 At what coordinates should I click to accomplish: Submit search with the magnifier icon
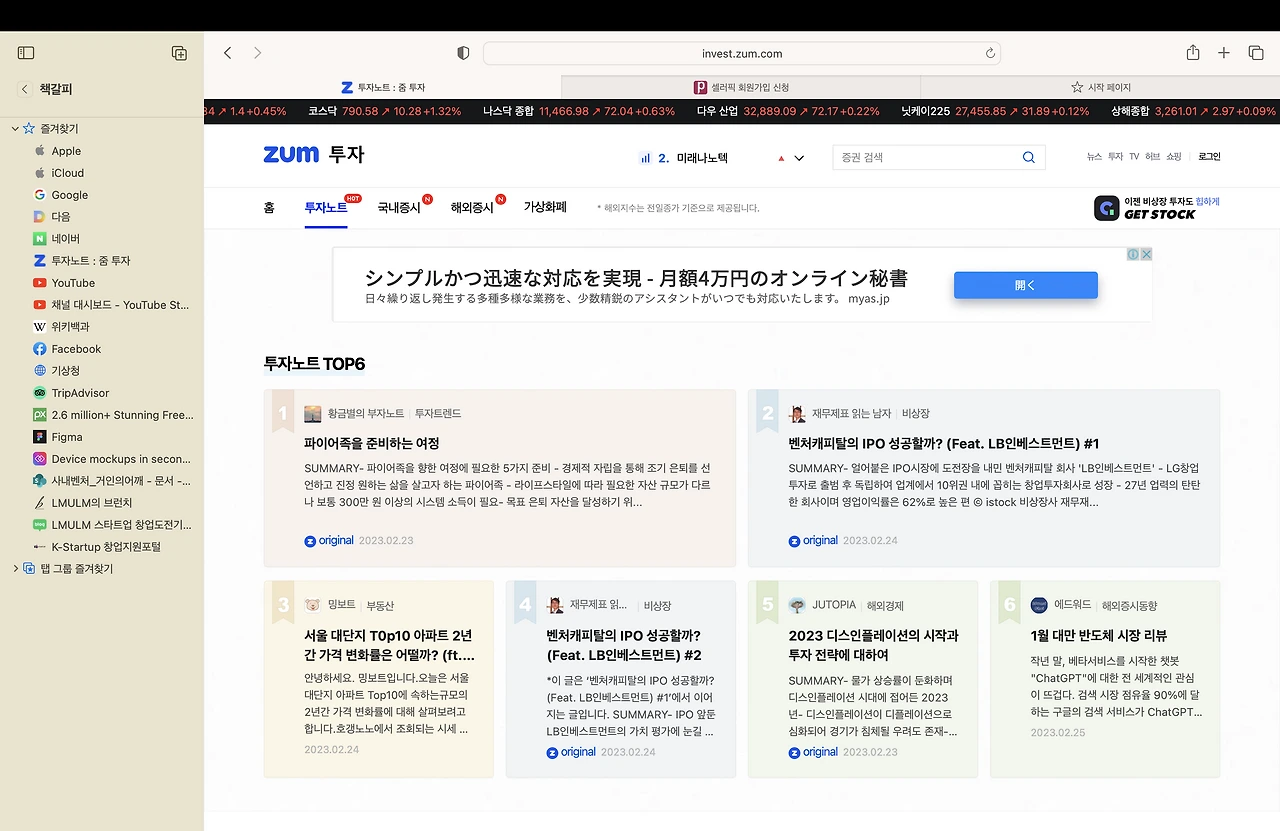coord(1029,157)
